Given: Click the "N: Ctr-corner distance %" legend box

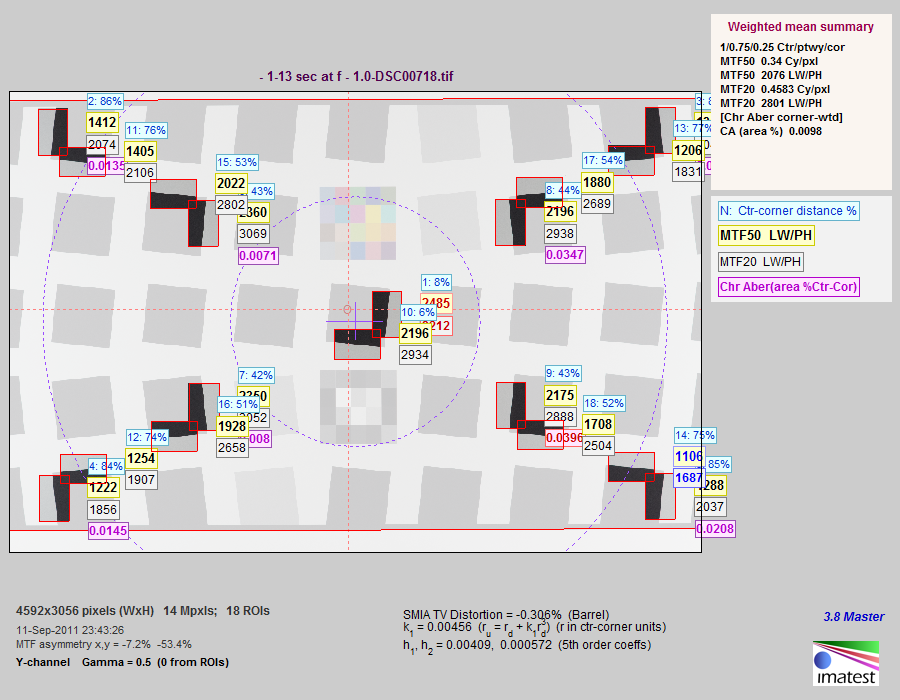Looking at the screenshot, I should pyautogui.click(x=788, y=211).
